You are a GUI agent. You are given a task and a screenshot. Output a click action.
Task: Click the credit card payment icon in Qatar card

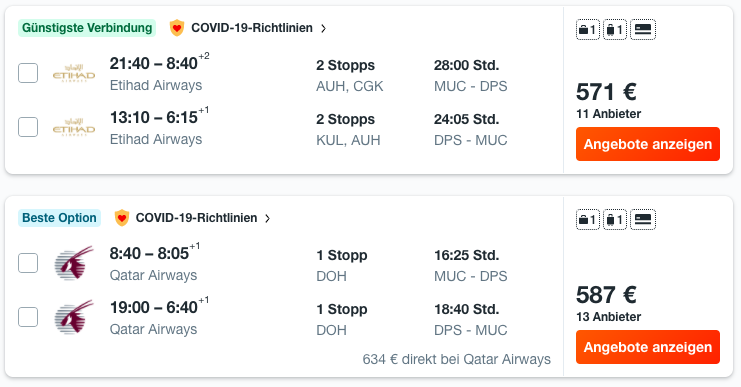click(643, 220)
